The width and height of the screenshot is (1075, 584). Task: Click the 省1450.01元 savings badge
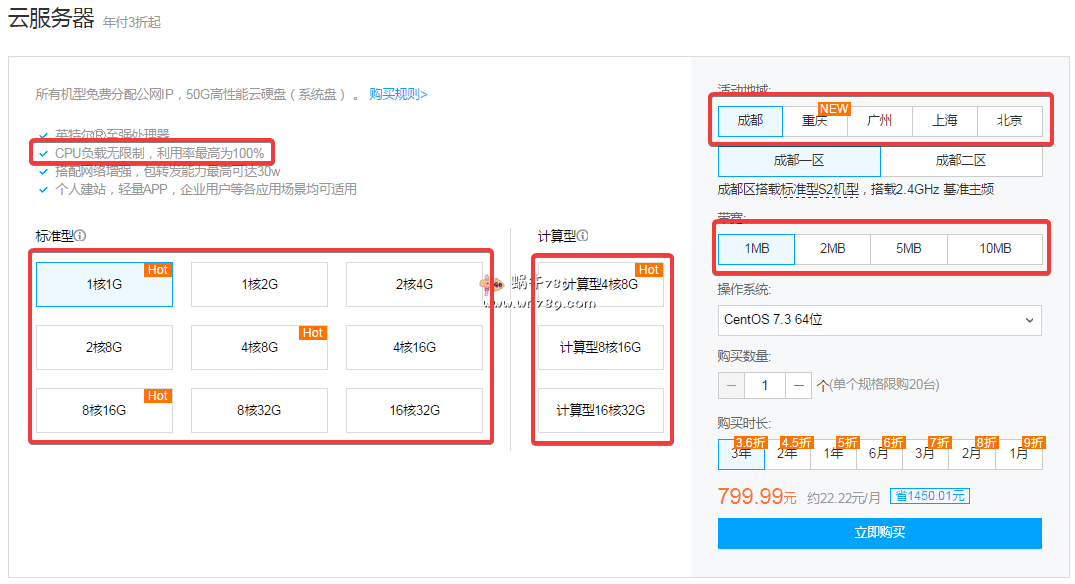[x=929, y=497]
